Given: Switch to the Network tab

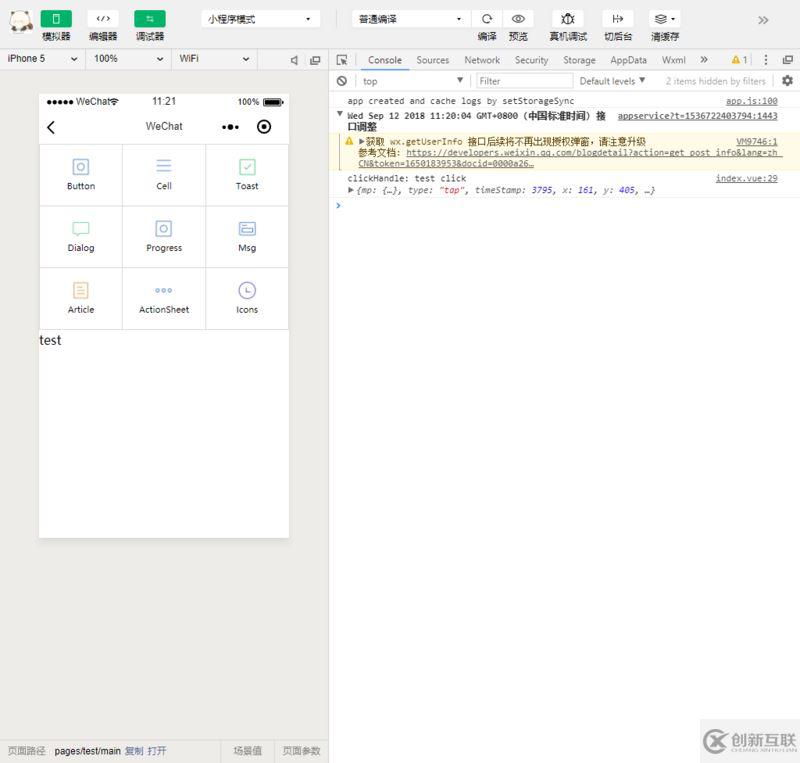Looking at the screenshot, I should point(482,60).
